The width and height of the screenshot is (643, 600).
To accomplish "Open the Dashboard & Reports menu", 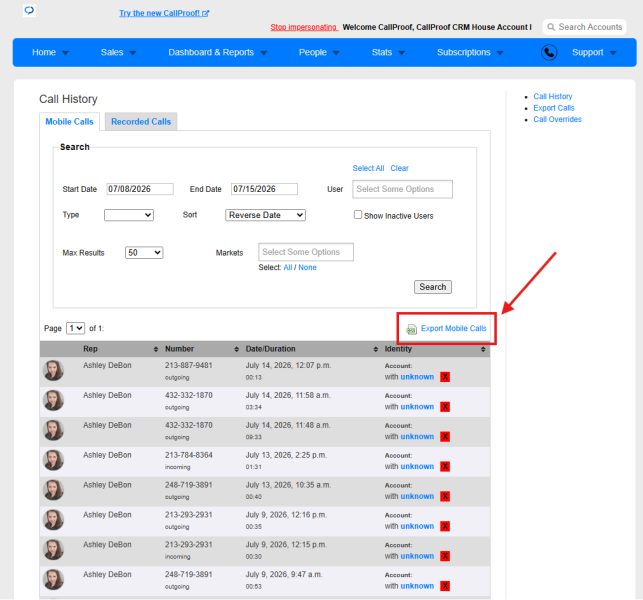I will 217,52.
